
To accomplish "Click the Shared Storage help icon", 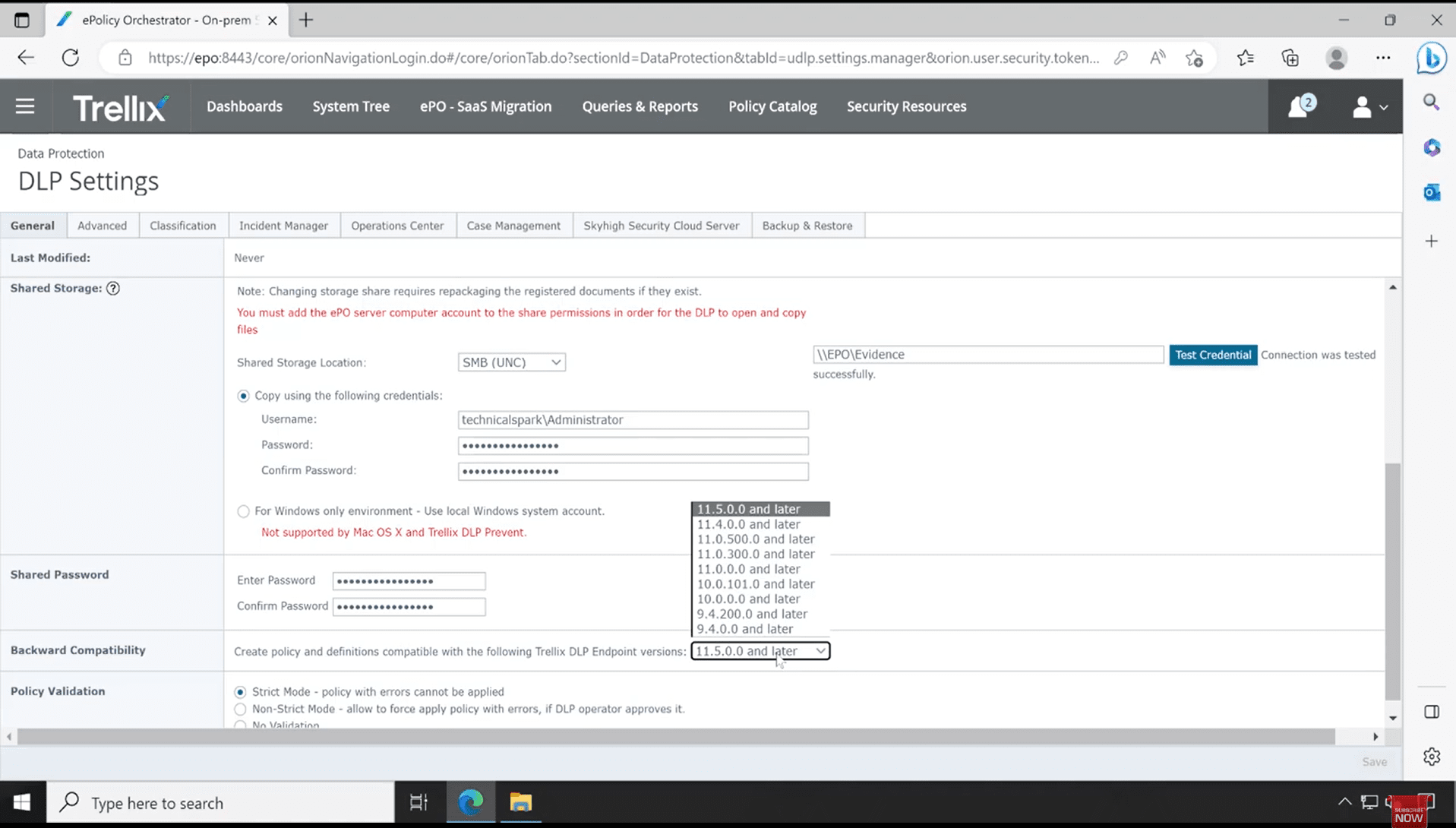I will pyautogui.click(x=112, y=289).
